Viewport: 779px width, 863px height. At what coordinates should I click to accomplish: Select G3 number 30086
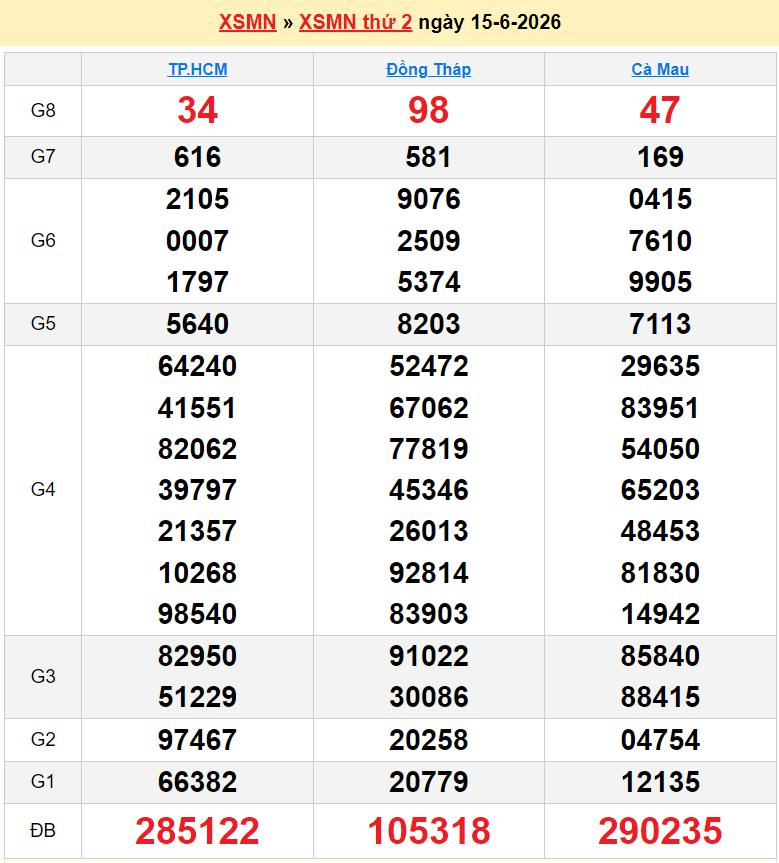(428, 697)
